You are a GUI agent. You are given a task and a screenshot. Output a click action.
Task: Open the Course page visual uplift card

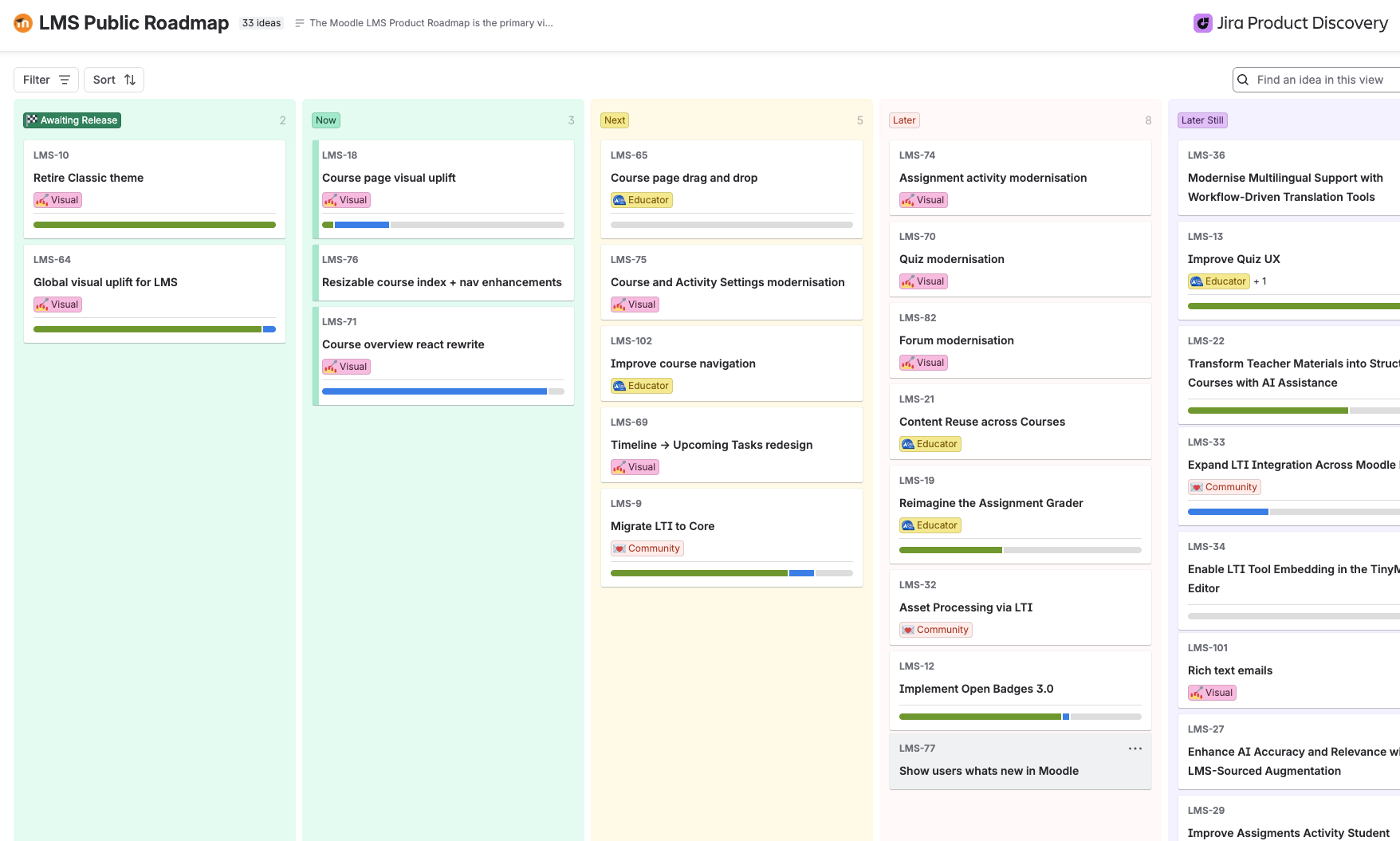(443, 189)
